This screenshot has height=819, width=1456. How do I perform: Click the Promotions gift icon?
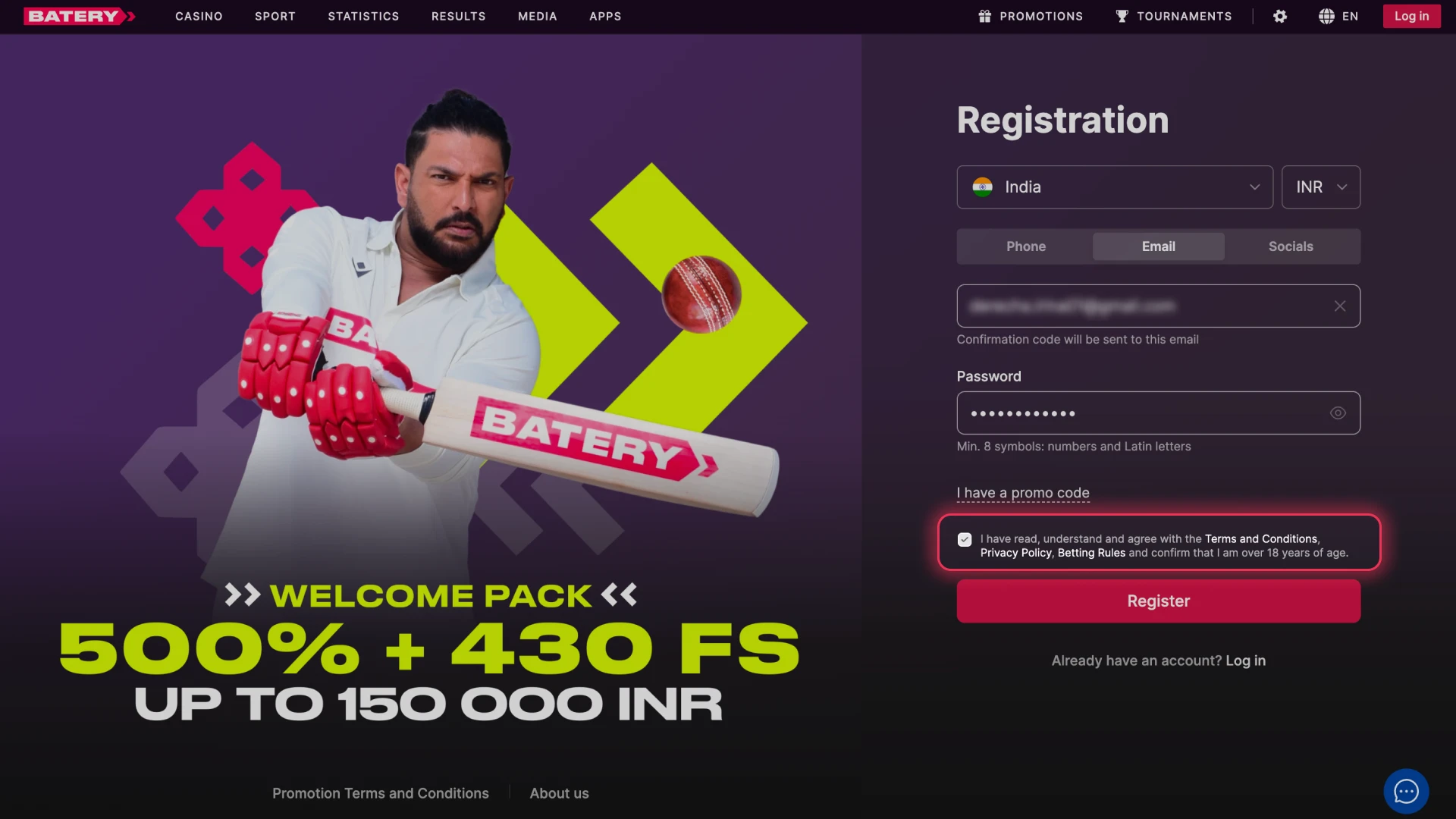point(984,16)
